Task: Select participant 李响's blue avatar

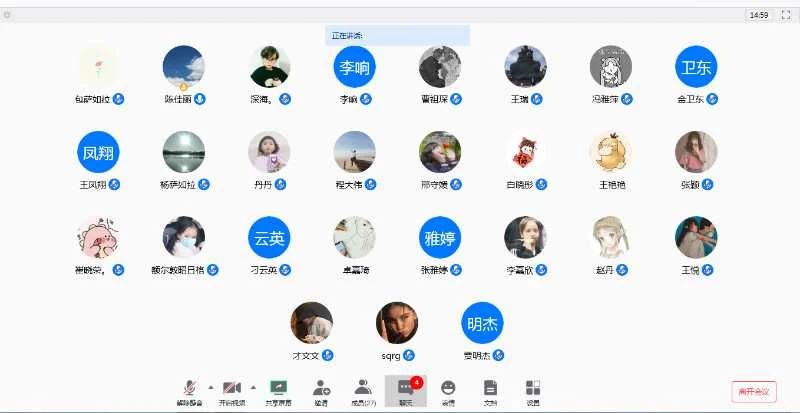Action: click(354, 67)
